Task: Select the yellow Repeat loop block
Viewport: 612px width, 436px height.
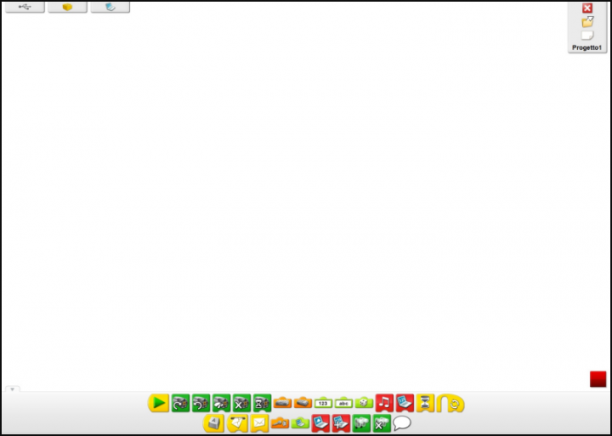Action: click(450, 403)
